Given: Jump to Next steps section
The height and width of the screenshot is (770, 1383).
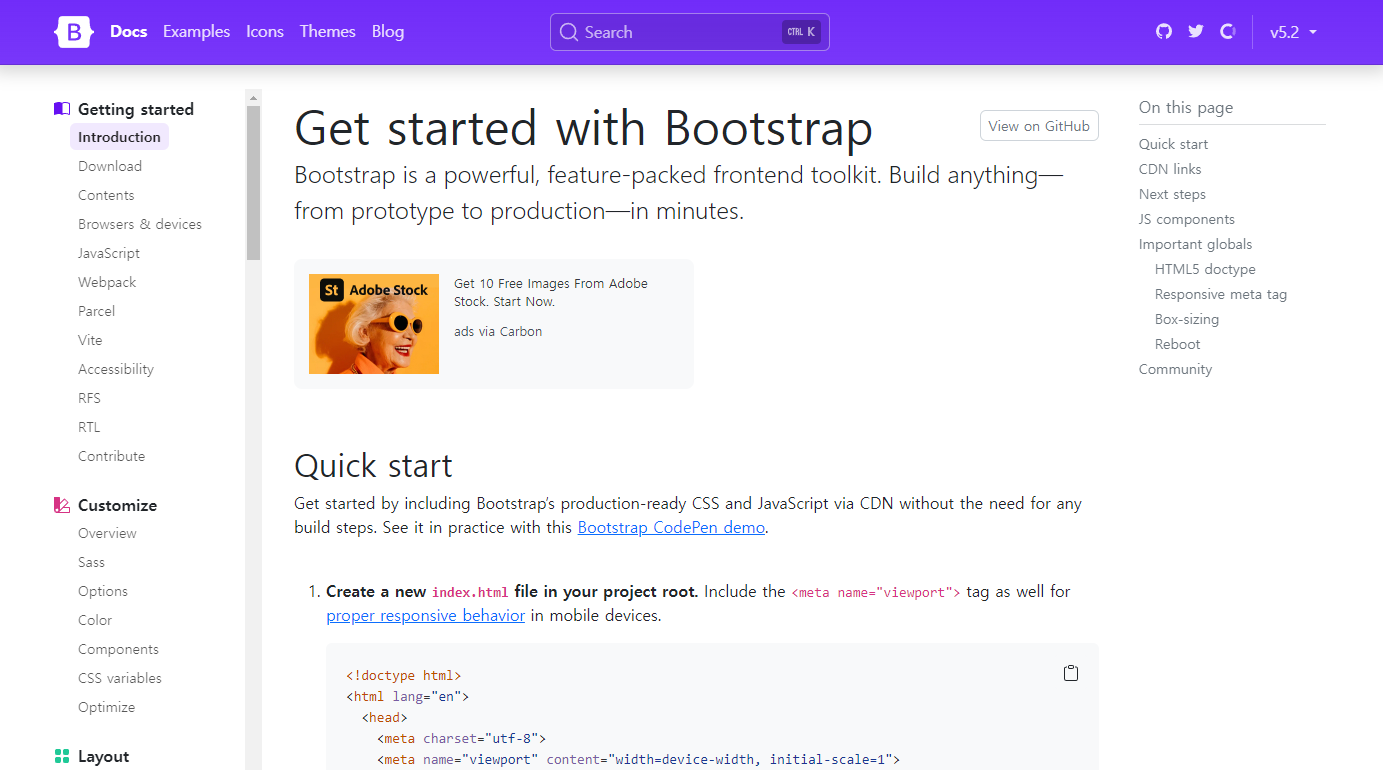Looking at the screenshot, I should tap(1172, 194).
